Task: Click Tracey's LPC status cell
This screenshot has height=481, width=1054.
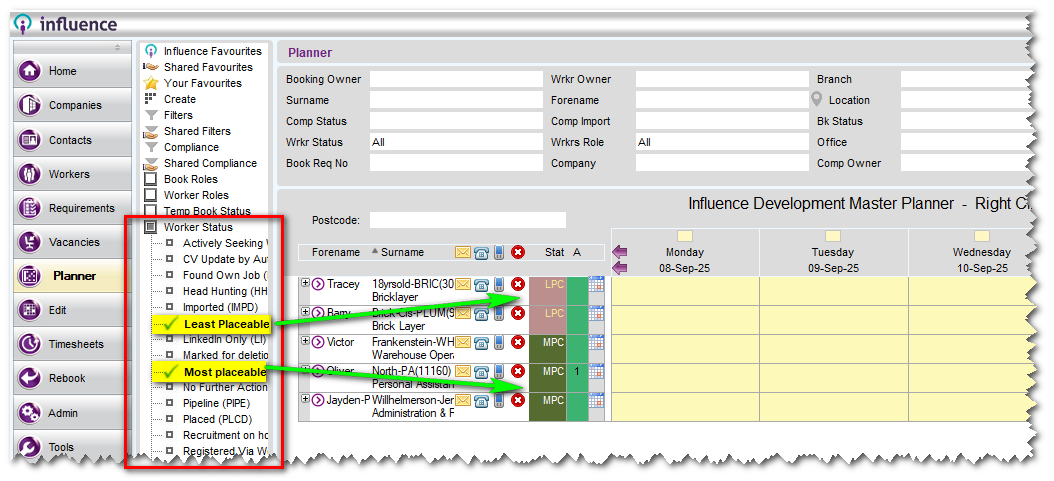Action: [x=548, y=291]
